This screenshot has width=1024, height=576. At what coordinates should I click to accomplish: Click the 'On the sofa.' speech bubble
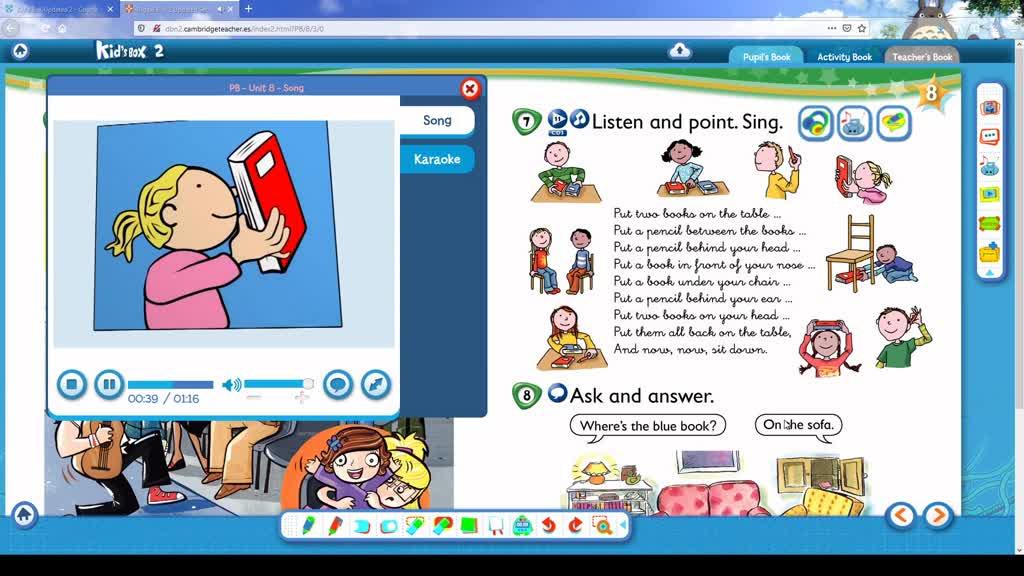(x=798, y=425)
